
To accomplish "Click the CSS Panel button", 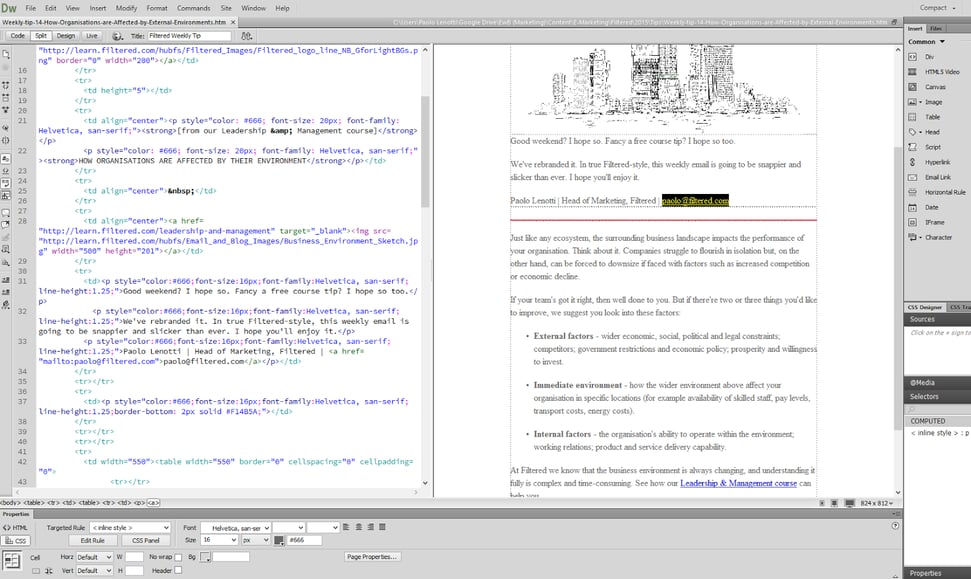I will 146,541.
